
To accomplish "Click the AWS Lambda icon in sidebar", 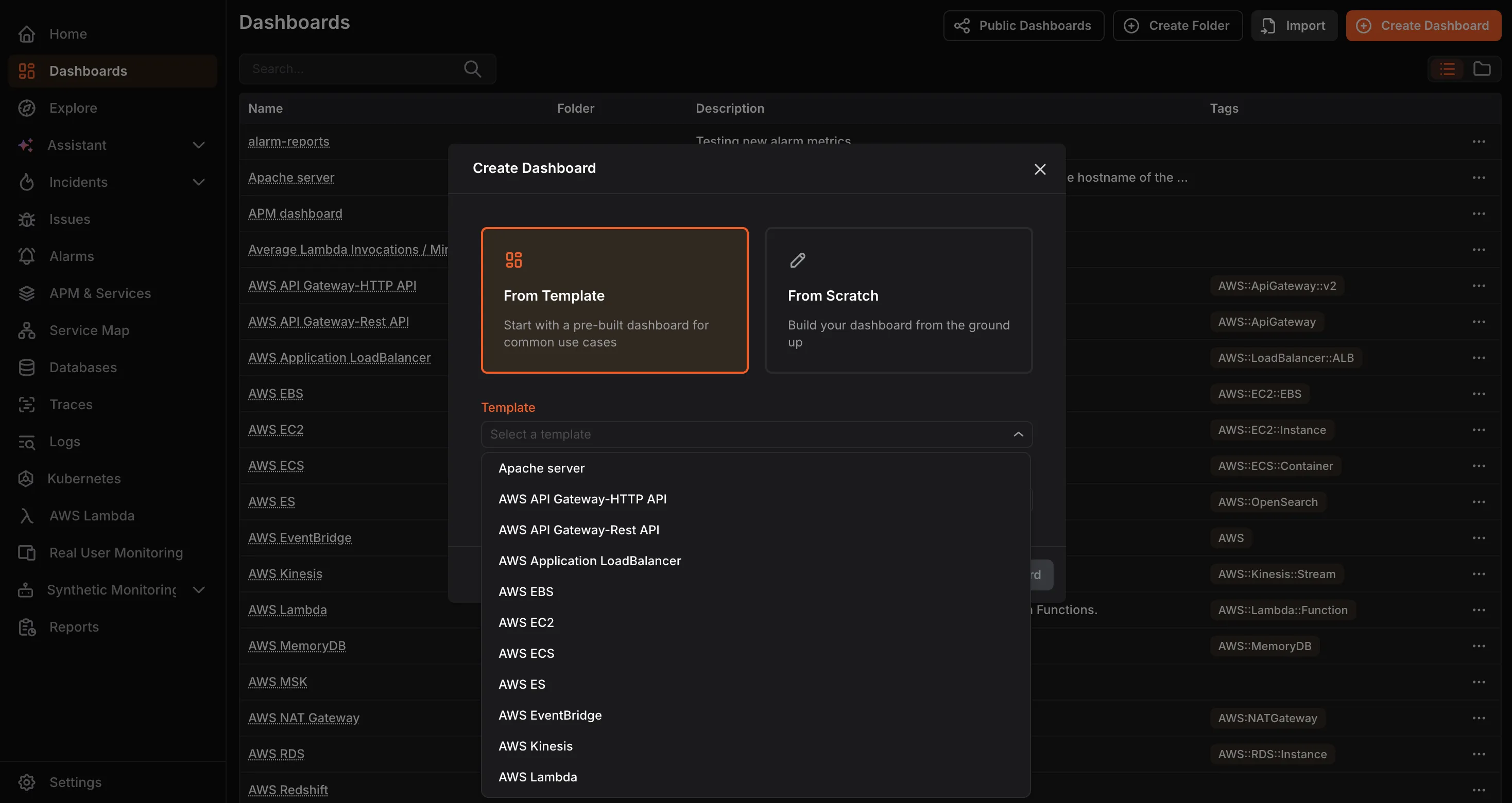I will click(x=27, y=516).
